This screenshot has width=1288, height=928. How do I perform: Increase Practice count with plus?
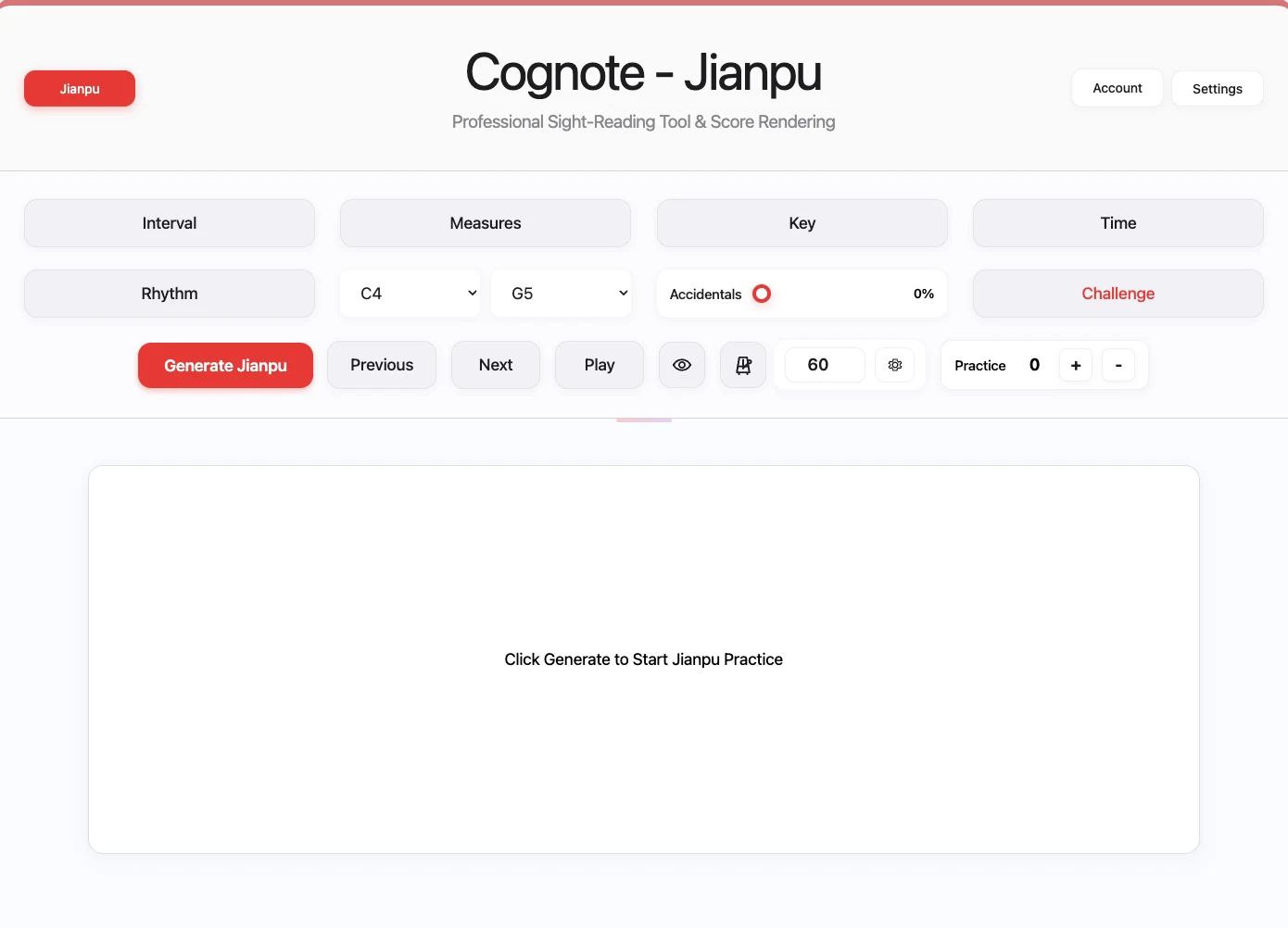click(1076, 365)
